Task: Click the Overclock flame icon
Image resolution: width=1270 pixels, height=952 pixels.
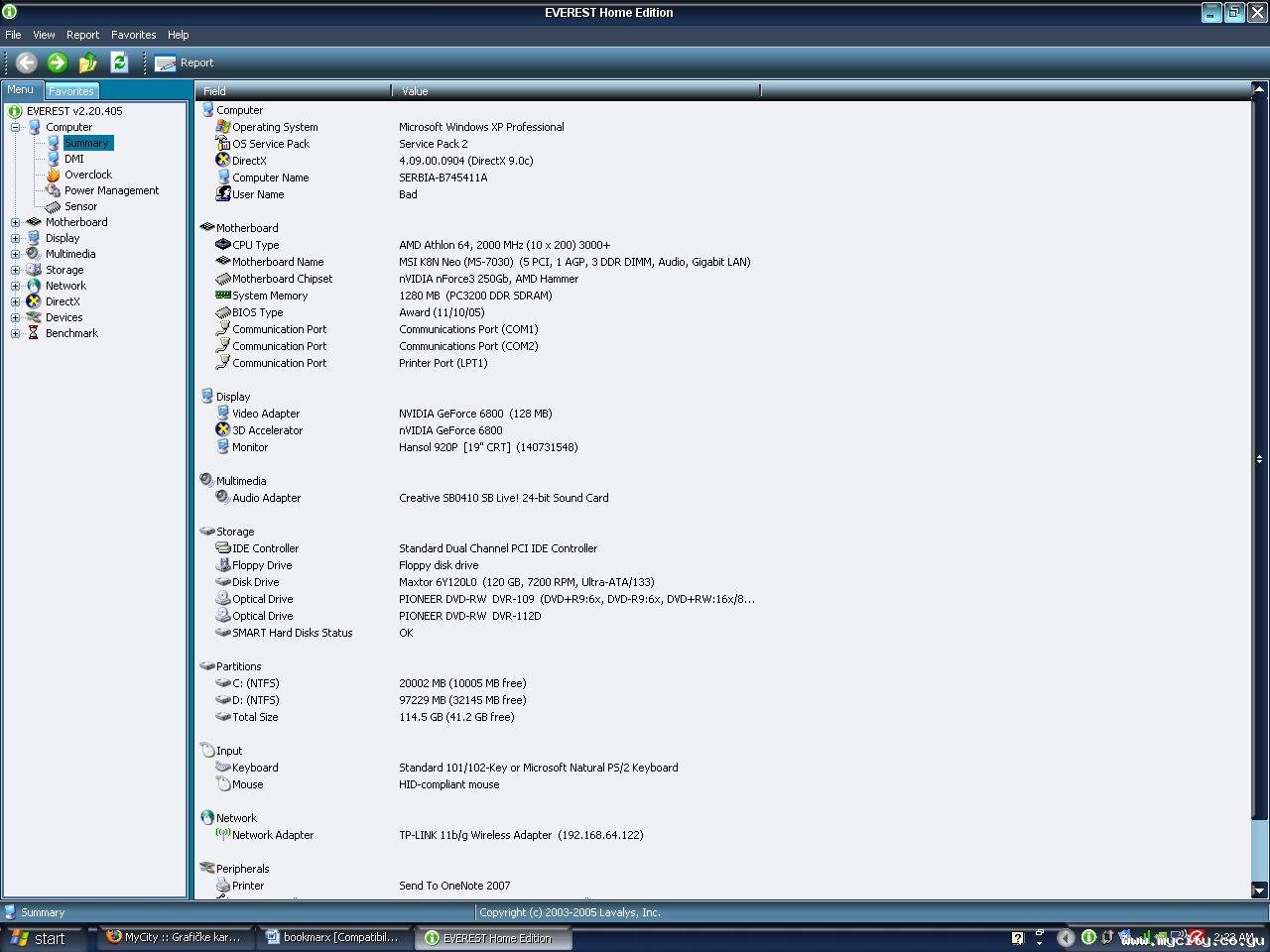Action: [x=54, y=175]
